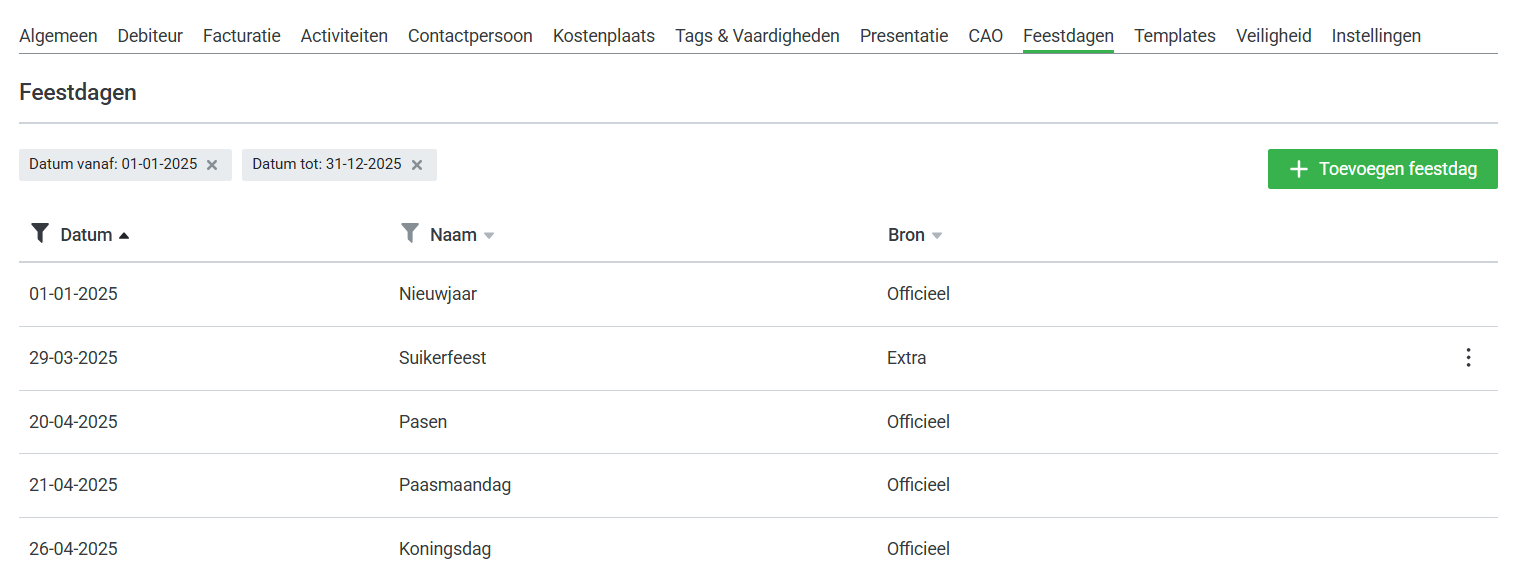Click the Datum ascending sort arrow
1518x581 pixels.
pyautogui.click(x=124, y=236)
